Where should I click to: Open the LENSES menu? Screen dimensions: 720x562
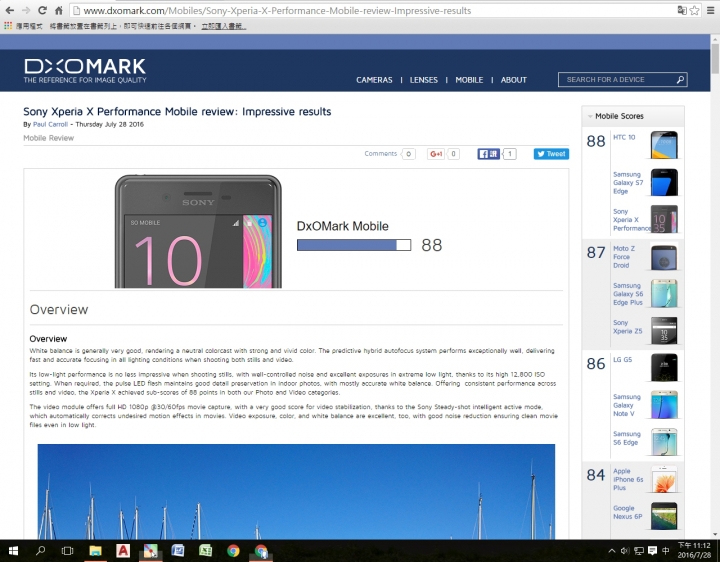[x=423, y=80]
